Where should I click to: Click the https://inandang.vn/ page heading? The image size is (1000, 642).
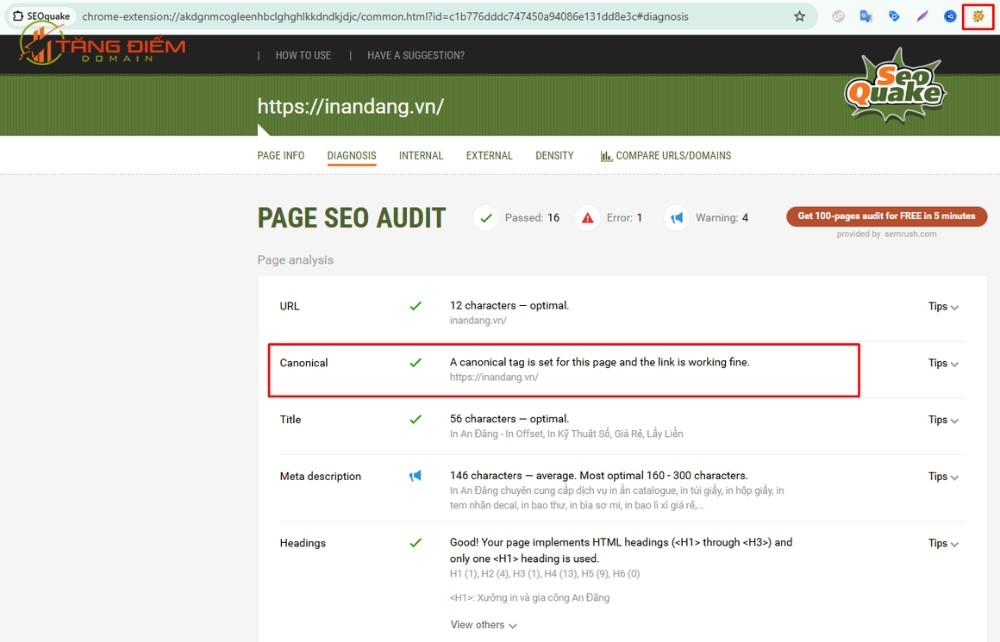[x=351, y=106]
